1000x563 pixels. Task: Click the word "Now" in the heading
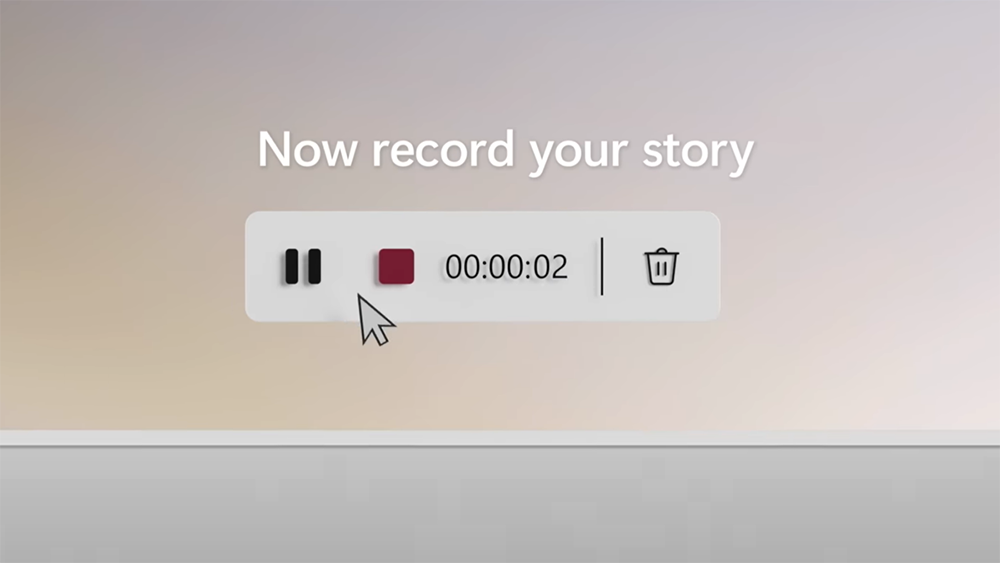(x=307, y=150)
